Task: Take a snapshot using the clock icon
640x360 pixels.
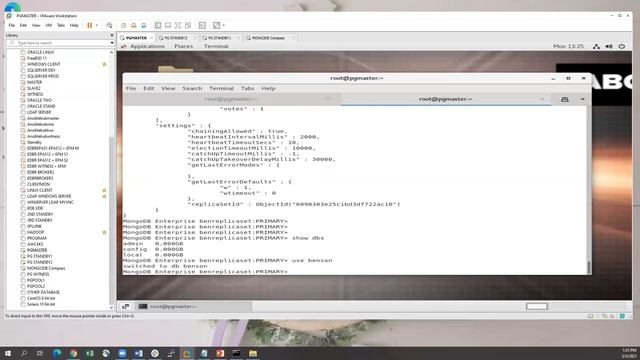Action: pyautogui.click(x=123, y=25)
